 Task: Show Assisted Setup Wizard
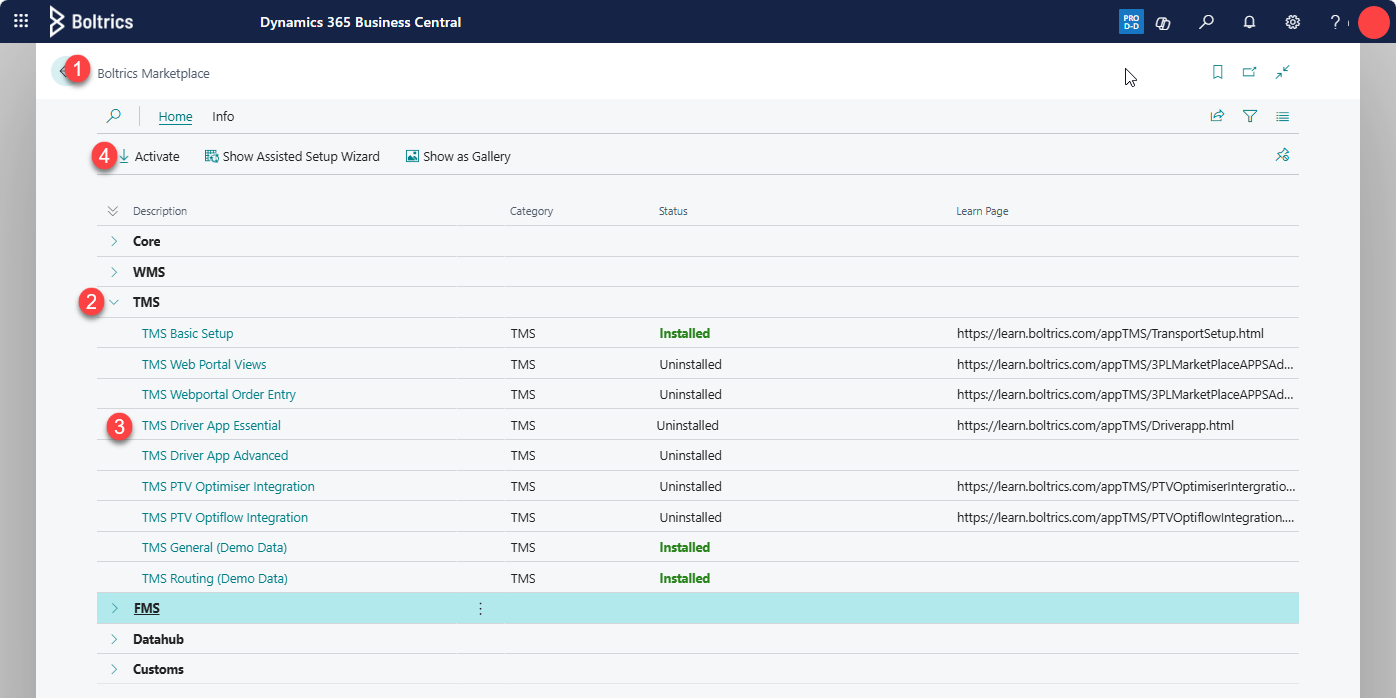[x=292, y=156]
